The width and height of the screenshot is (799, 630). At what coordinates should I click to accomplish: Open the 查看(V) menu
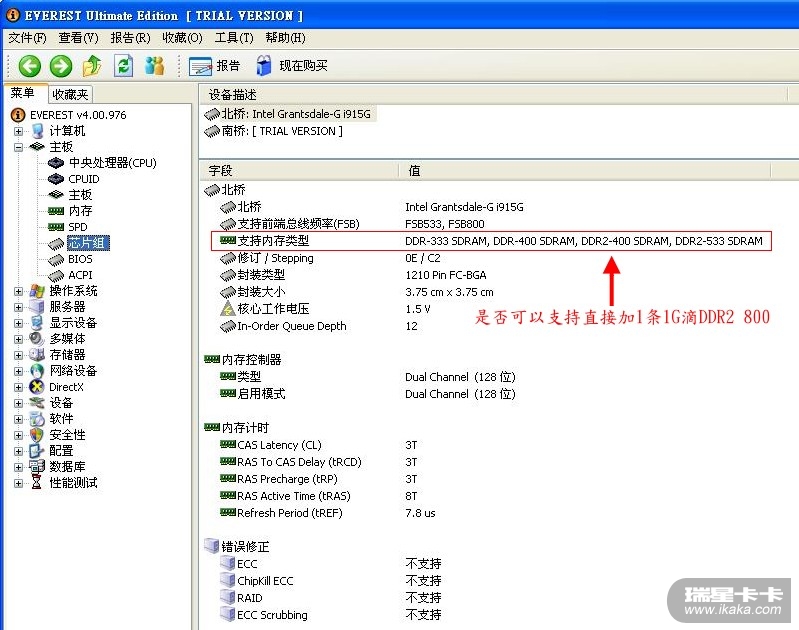(78, 38)
